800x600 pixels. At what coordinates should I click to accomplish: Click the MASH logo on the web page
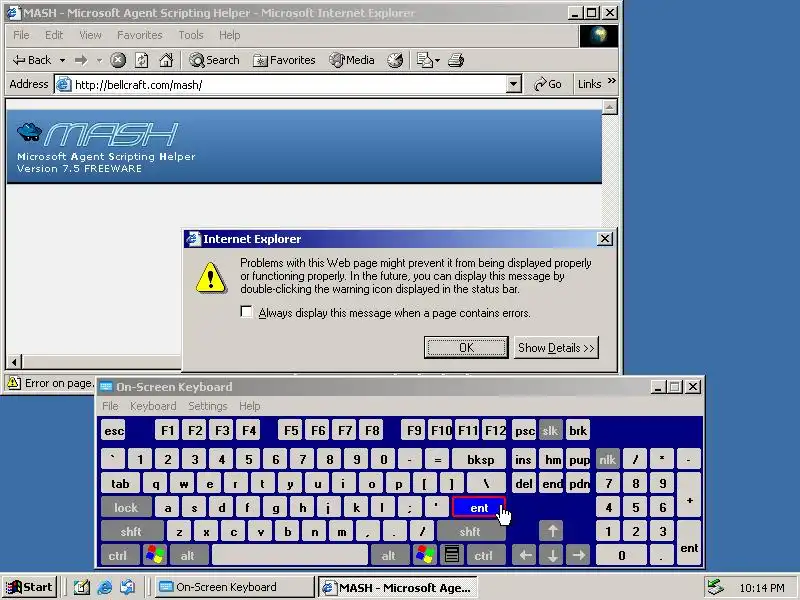97,134
